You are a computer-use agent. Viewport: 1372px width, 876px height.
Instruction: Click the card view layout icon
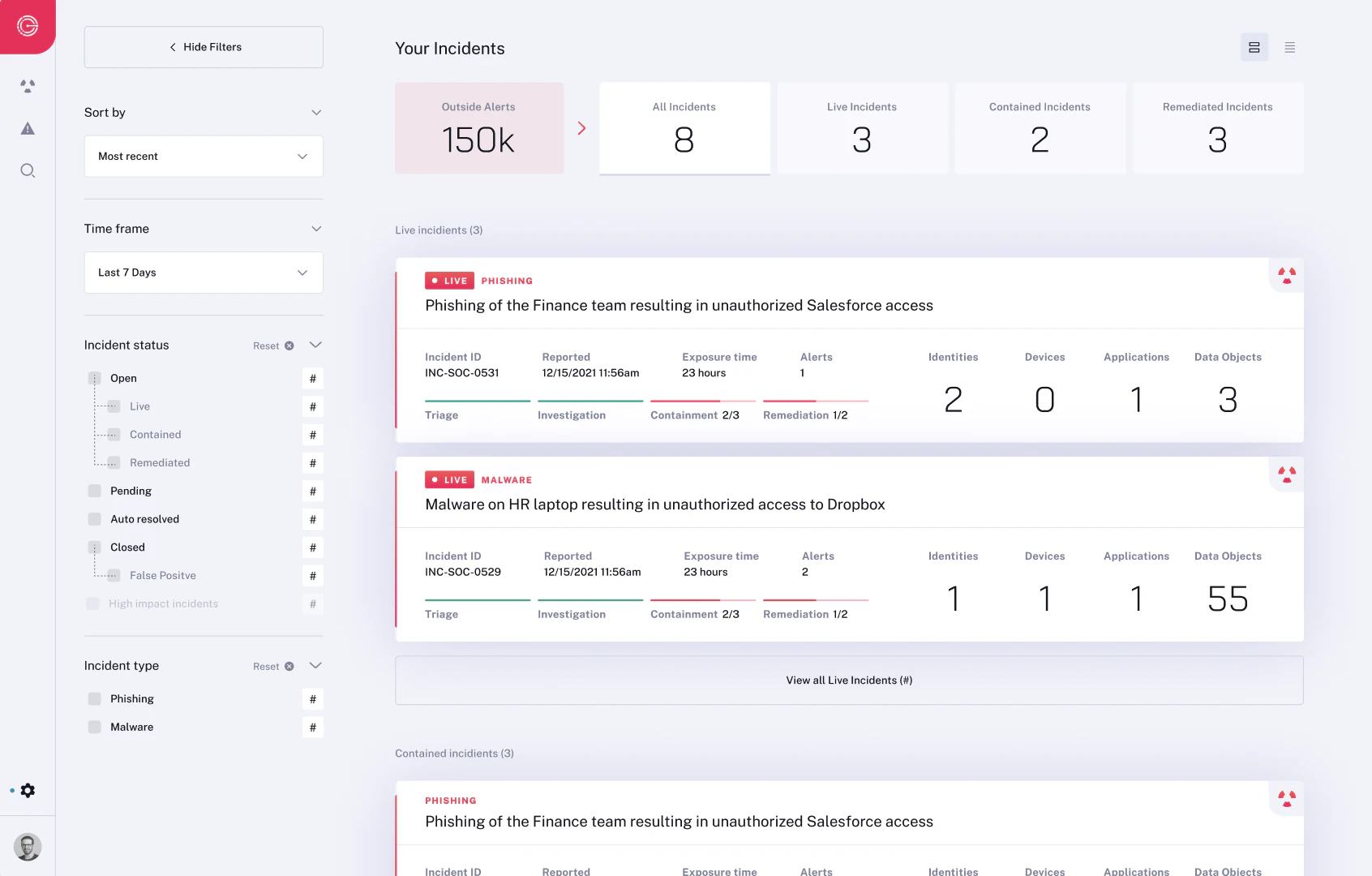tap(1254, 47)
